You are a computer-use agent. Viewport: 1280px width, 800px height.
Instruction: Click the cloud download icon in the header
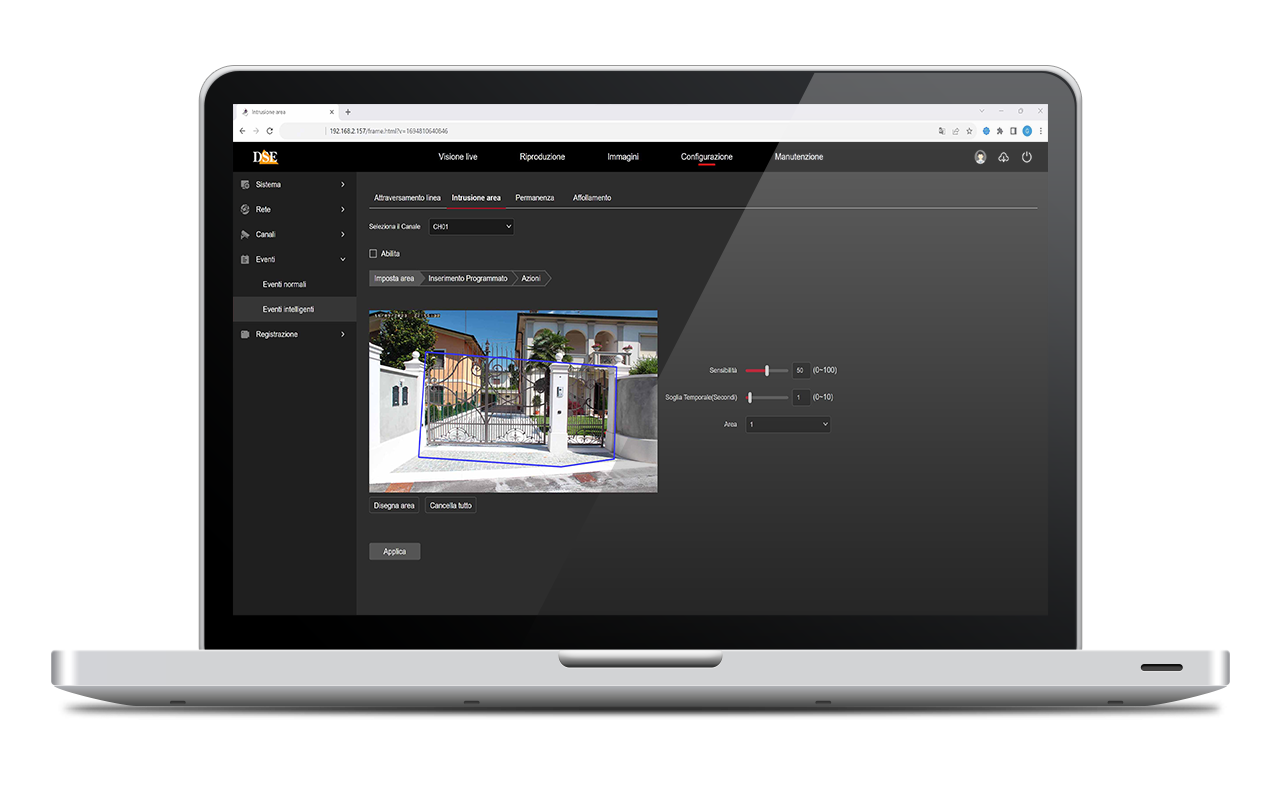tap(1002, 156)
